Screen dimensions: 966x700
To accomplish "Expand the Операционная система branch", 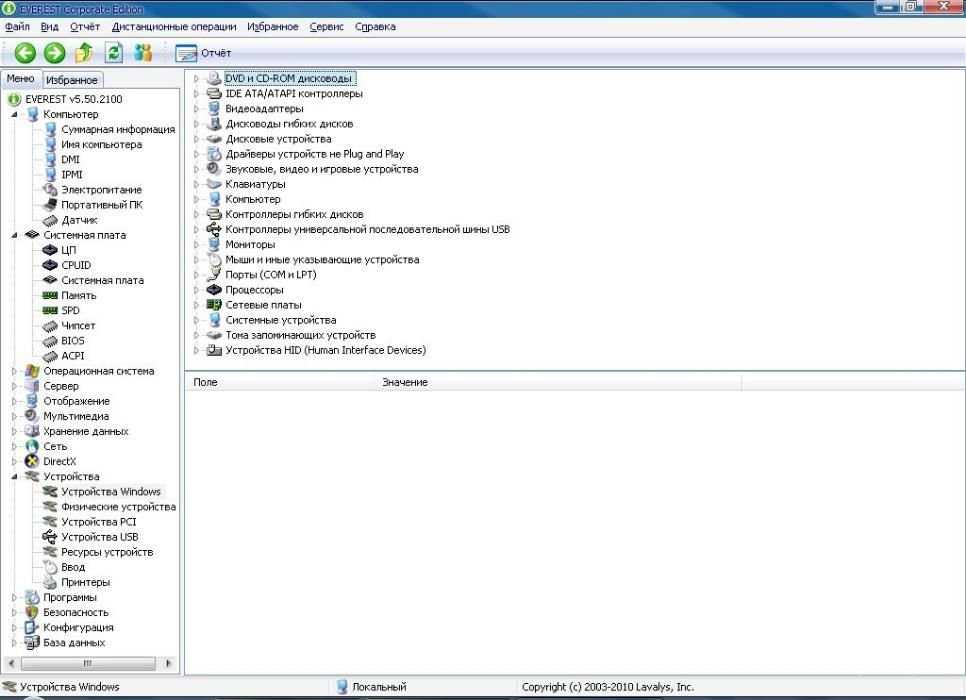I will pos(14,371).
